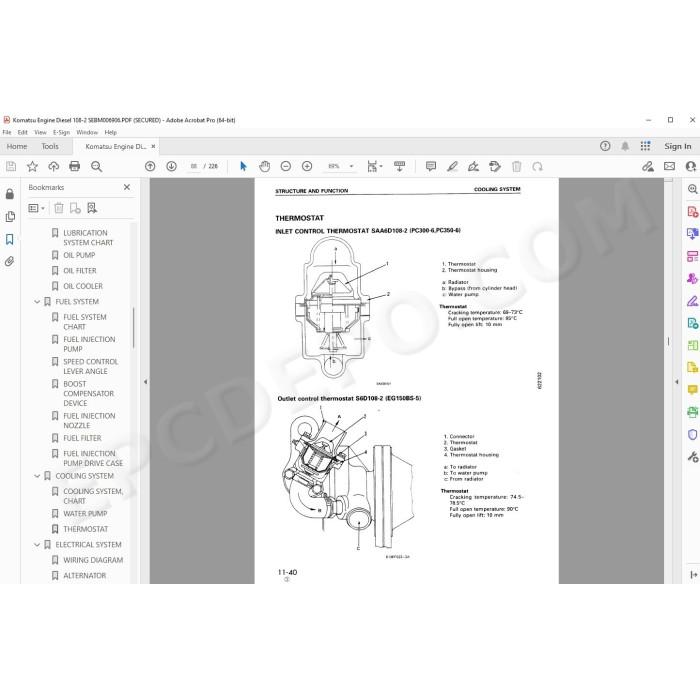Click the rotate page icon

[x=538, y=167]
